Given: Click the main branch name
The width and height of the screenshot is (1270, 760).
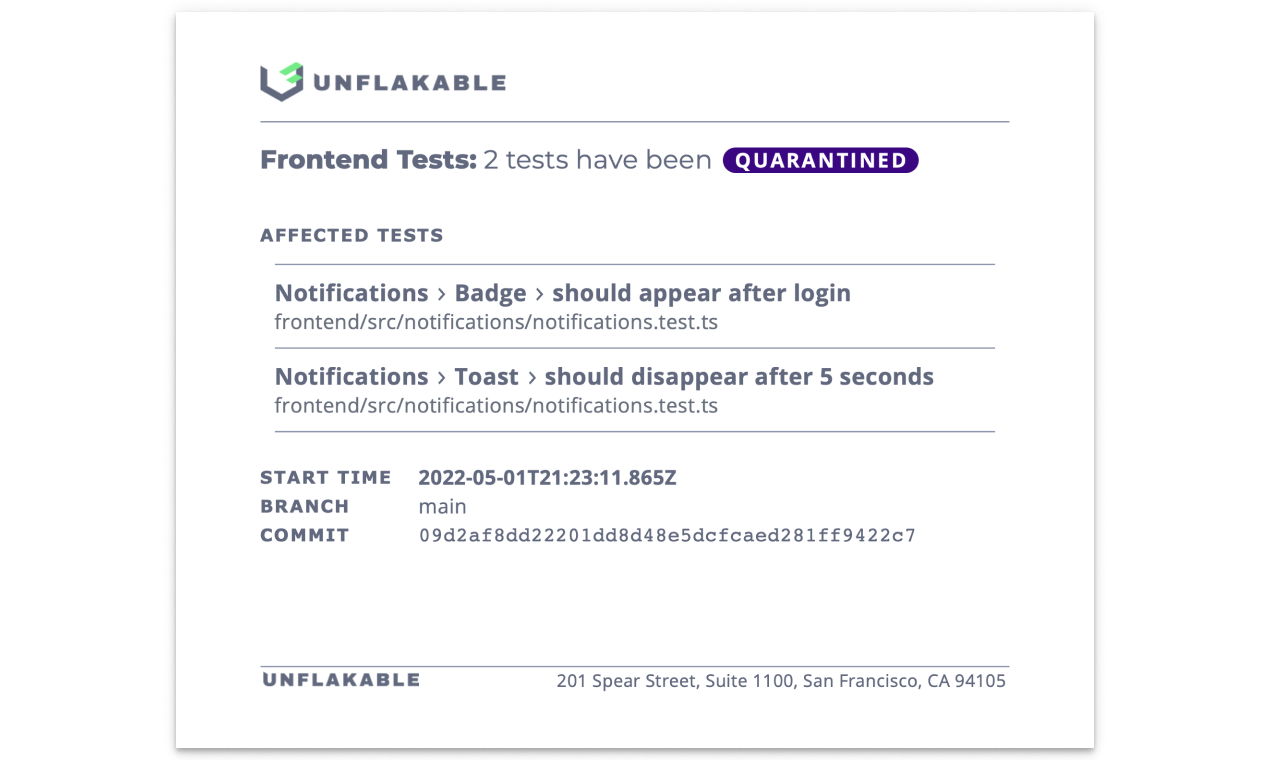Looking at the screenshot, I should tap(442, 507).
